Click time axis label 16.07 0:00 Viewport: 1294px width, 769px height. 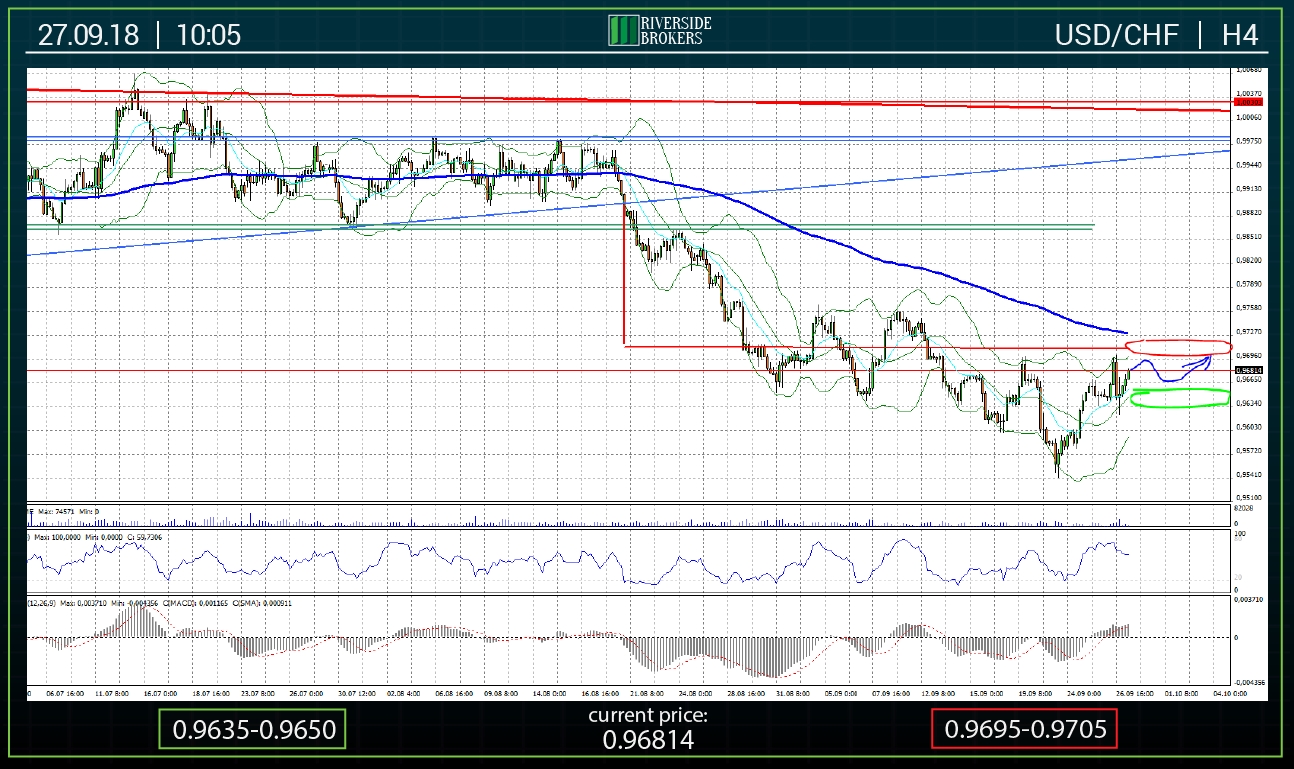[x=160, y=693]
